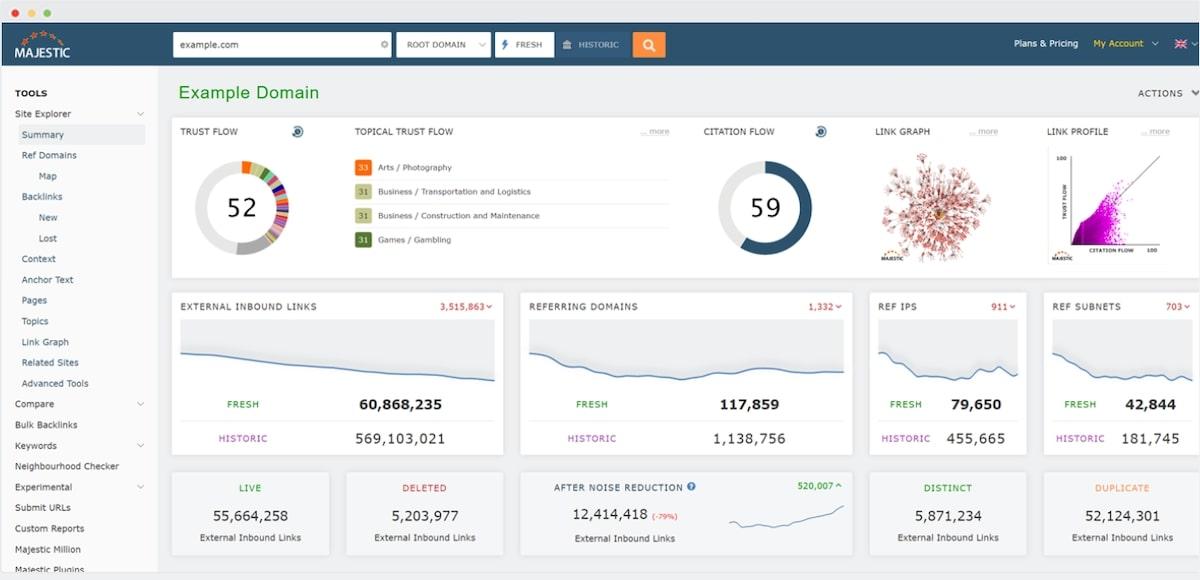Open the My Account dropdown
This screenshot has height=580, width=1200.
coord(1125,44)
